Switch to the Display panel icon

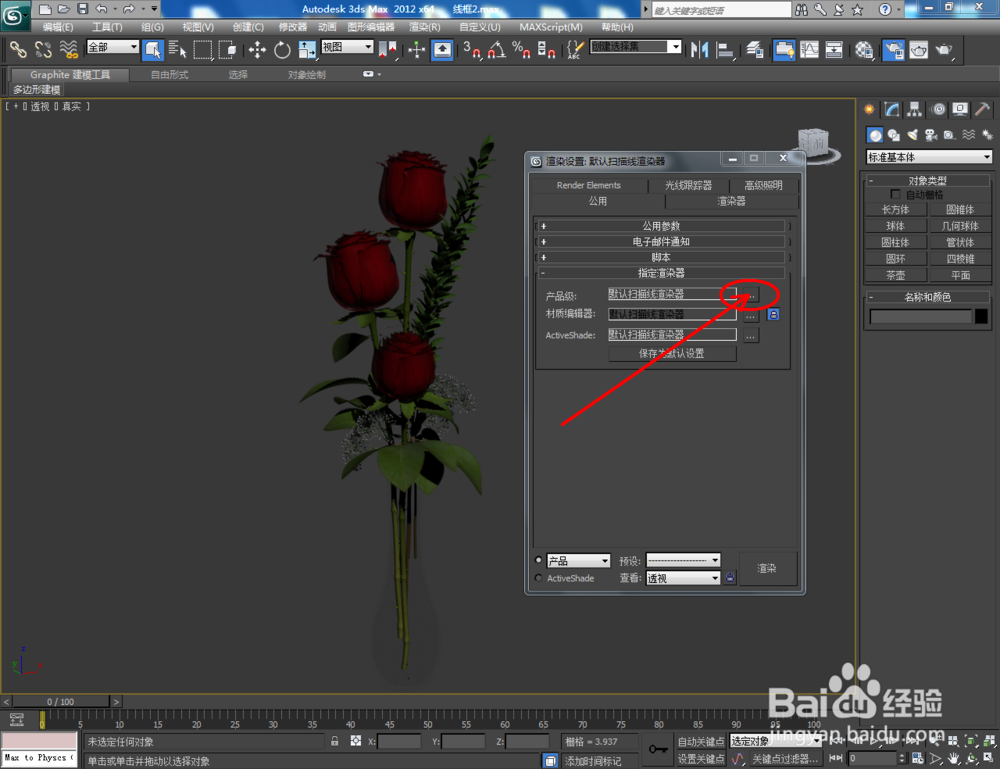click(960, 110)
